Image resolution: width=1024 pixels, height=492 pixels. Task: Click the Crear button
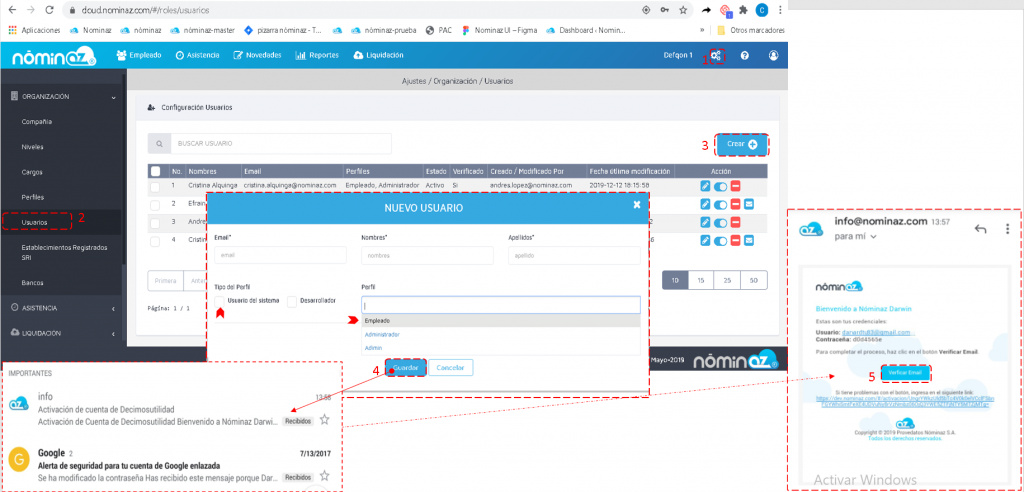click(x=742, y=144)
